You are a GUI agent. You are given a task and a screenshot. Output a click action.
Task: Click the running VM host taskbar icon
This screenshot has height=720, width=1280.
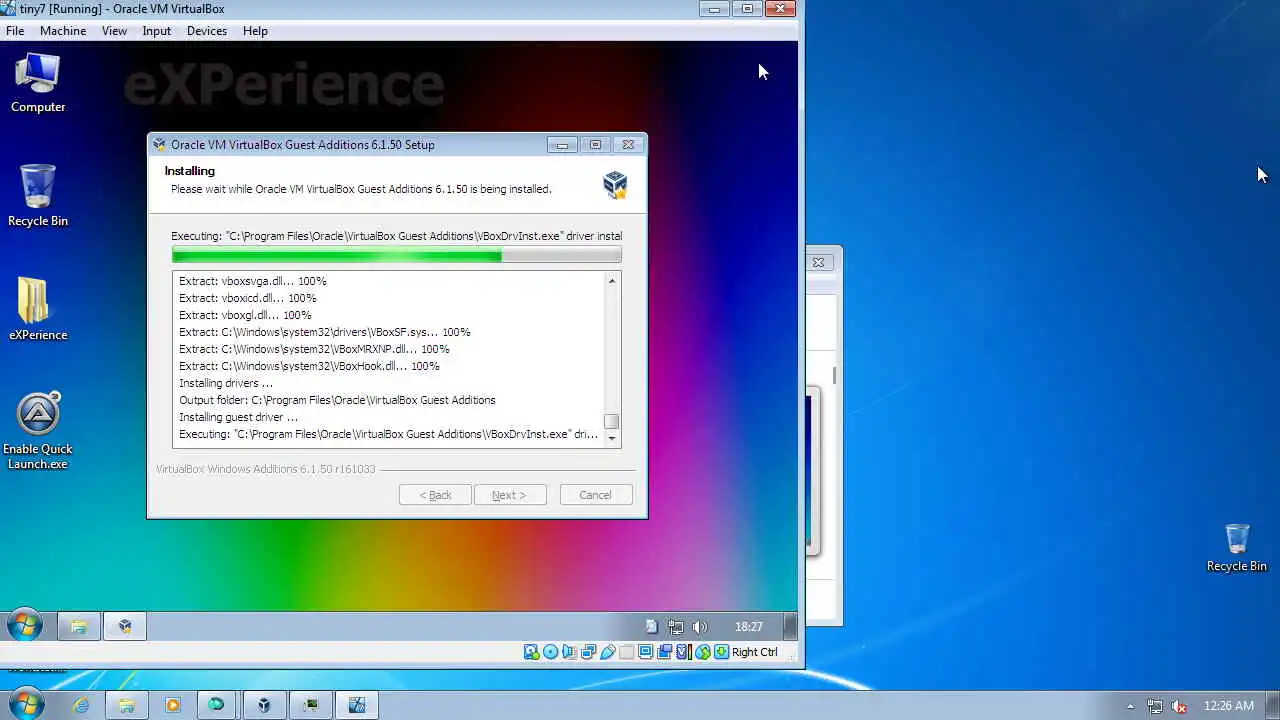pyautogui.click(x=310, y=705)
